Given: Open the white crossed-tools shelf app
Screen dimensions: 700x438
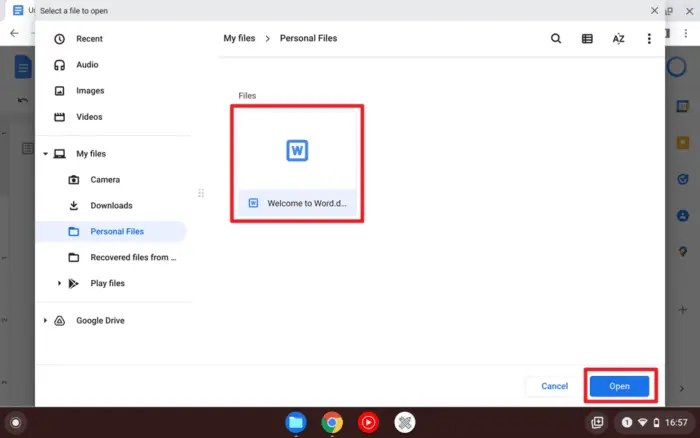Looking at the screenshot, I should [405, 422].
